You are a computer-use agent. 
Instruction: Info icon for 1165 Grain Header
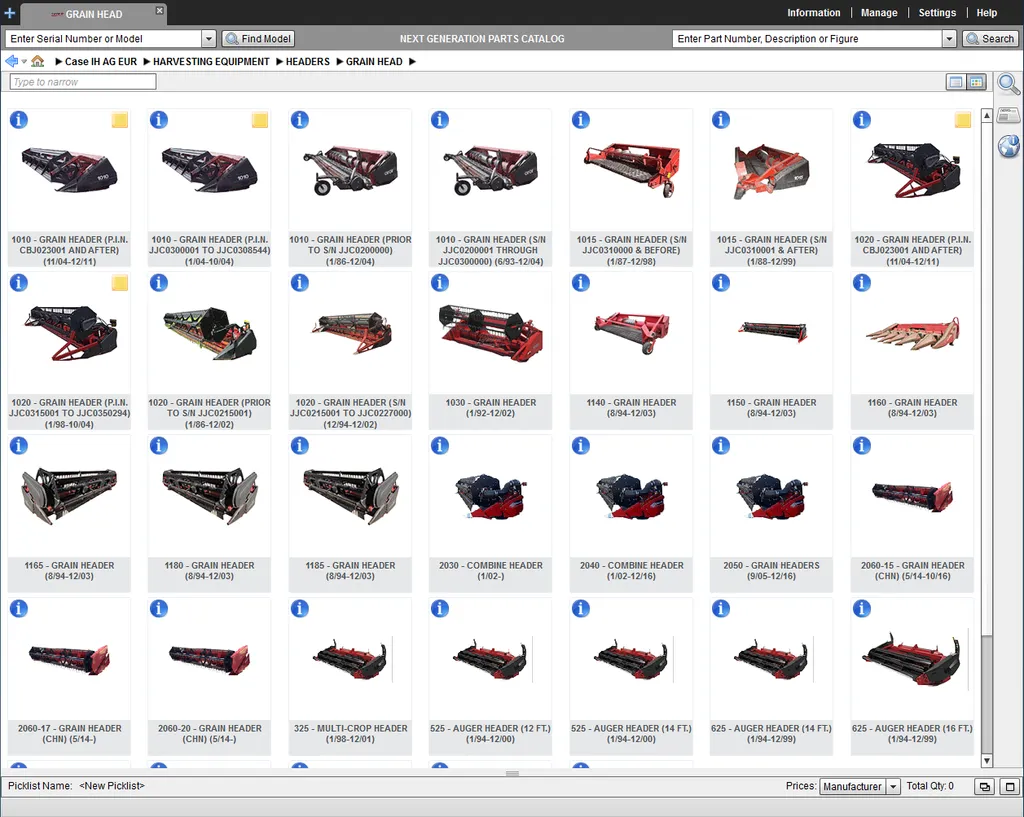19,446
